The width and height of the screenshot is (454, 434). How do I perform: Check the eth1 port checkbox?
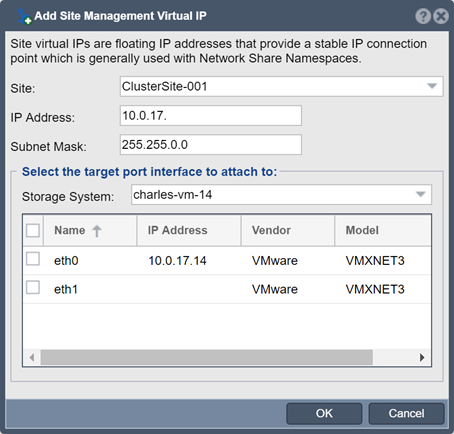(33, 288)
